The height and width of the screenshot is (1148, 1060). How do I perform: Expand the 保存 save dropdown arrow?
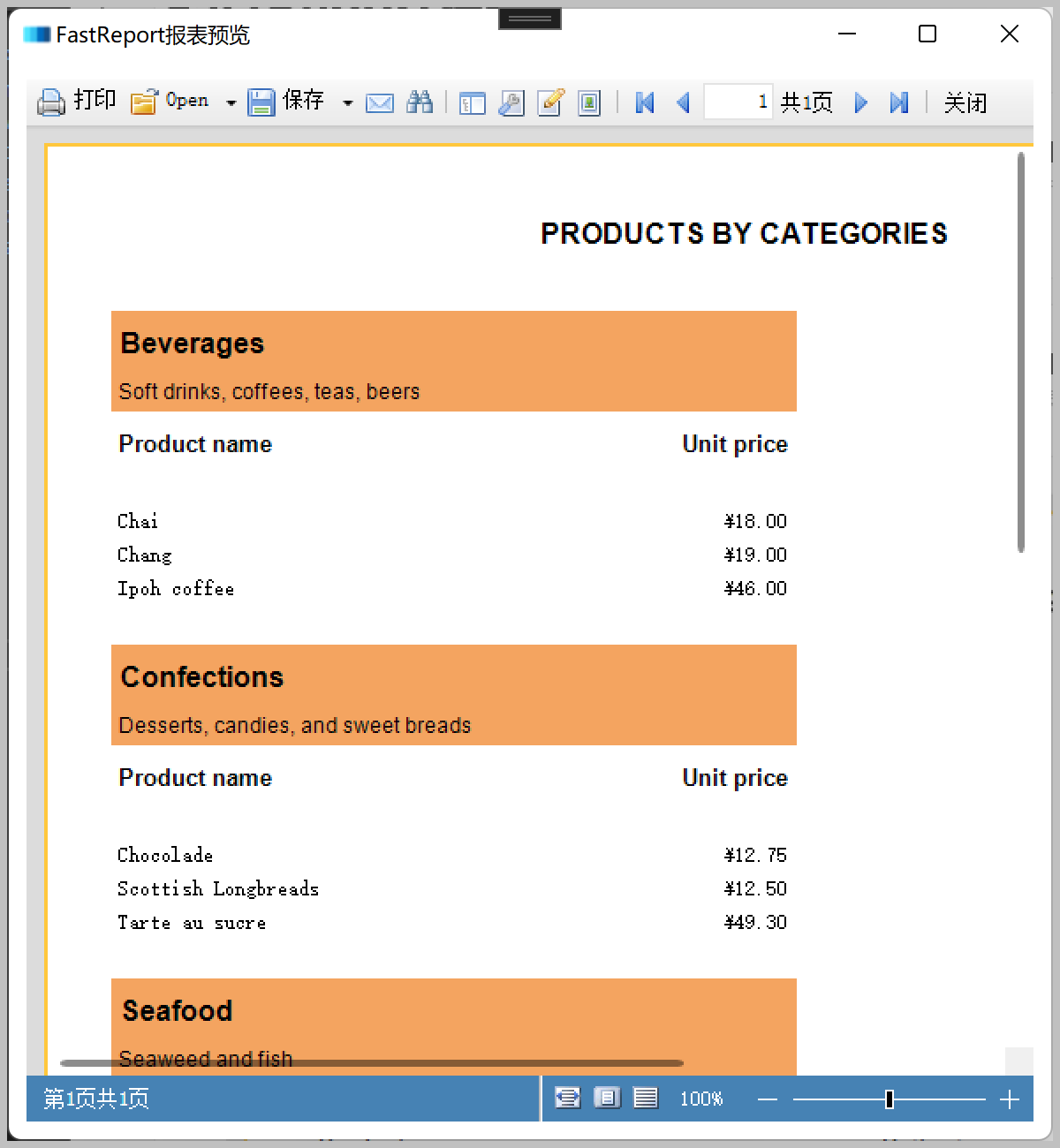coord(347,102)
